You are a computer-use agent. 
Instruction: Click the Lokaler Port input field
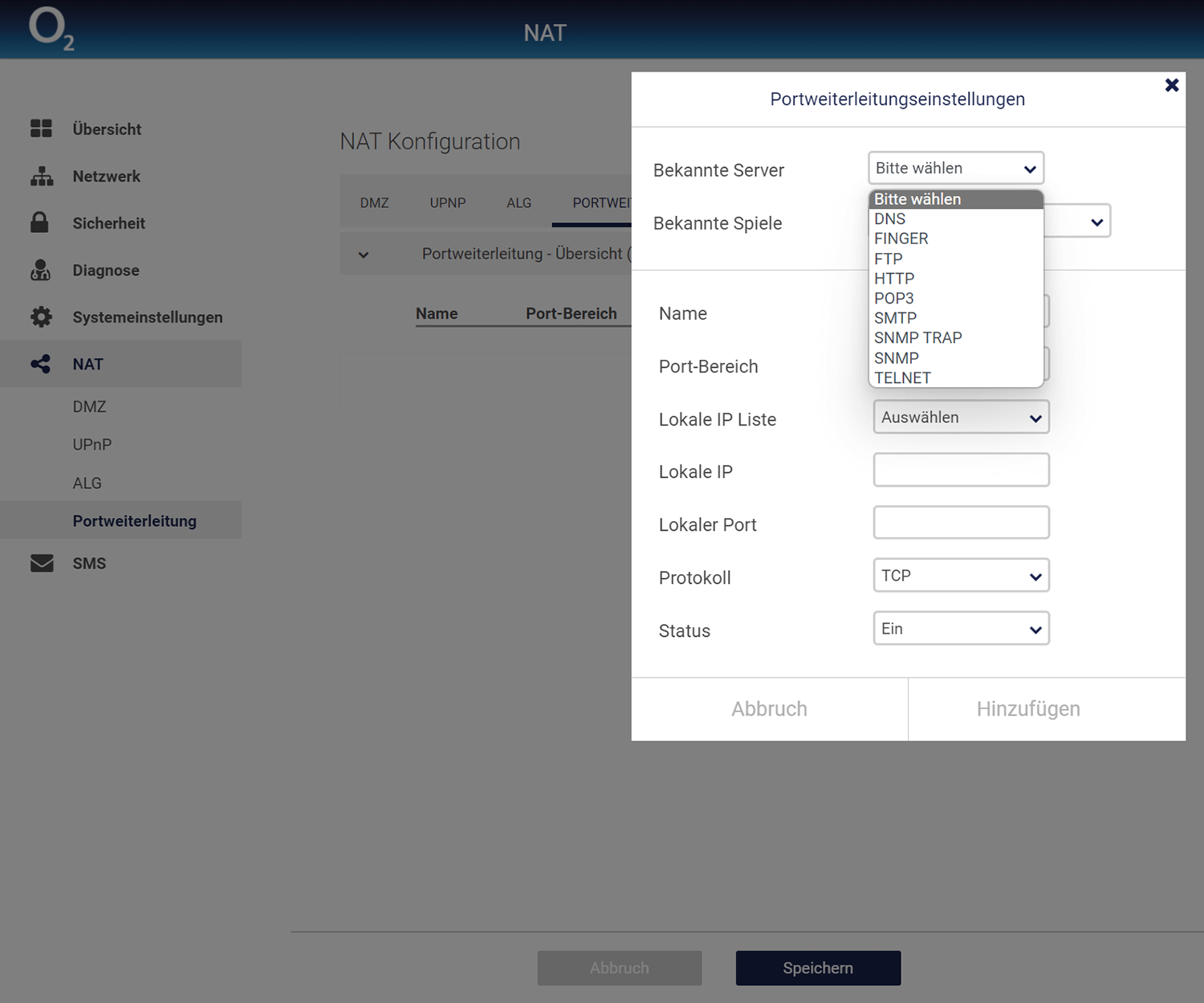click(x=961, y=523)
